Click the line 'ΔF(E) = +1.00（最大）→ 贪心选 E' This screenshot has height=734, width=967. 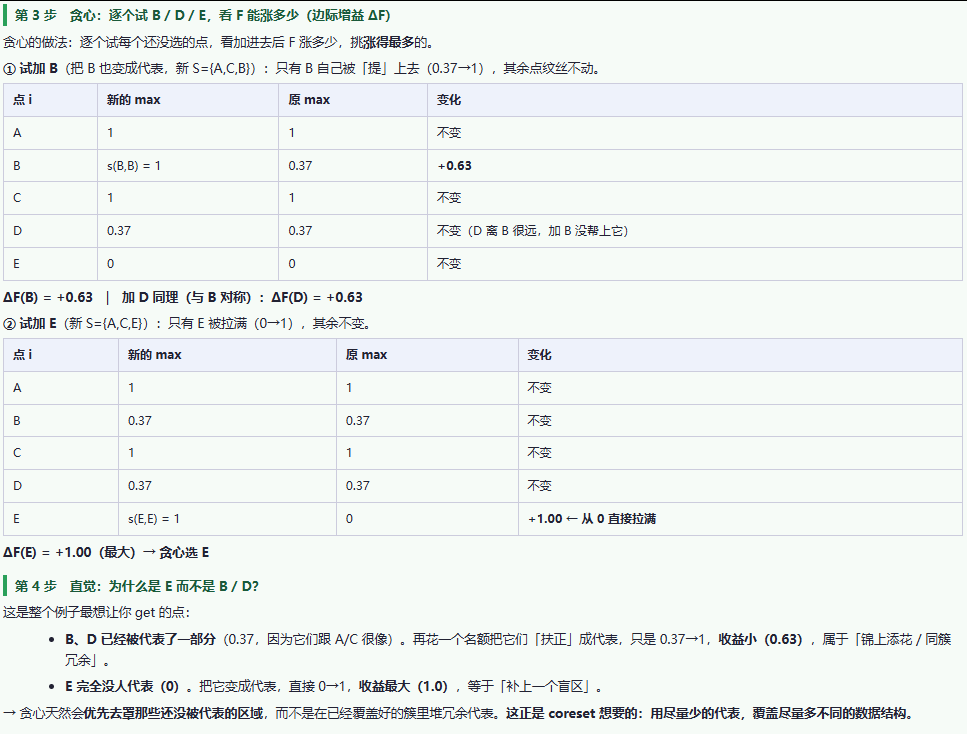coord(106,553)
